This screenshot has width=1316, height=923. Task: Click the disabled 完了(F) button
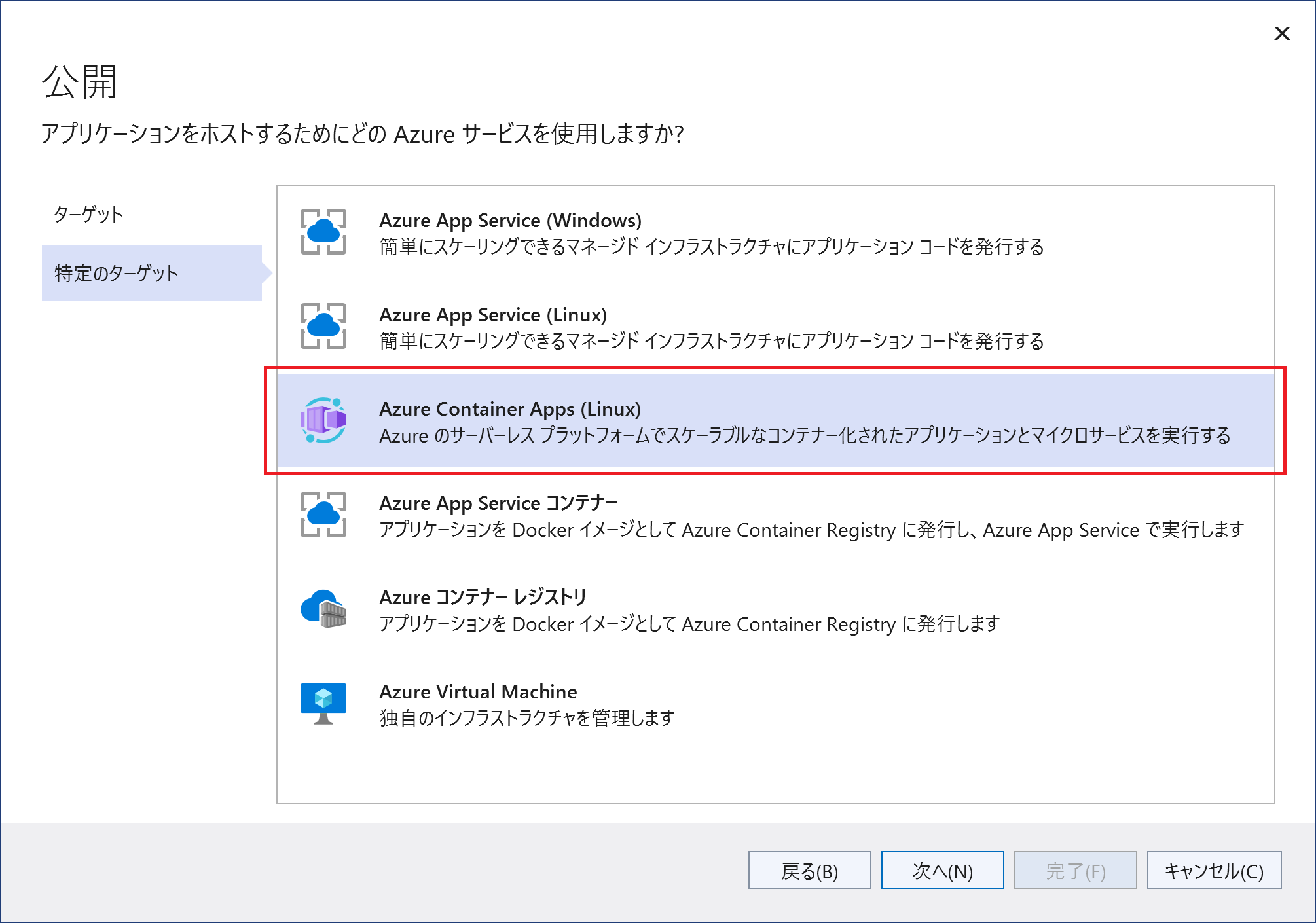pos(1075,870)
